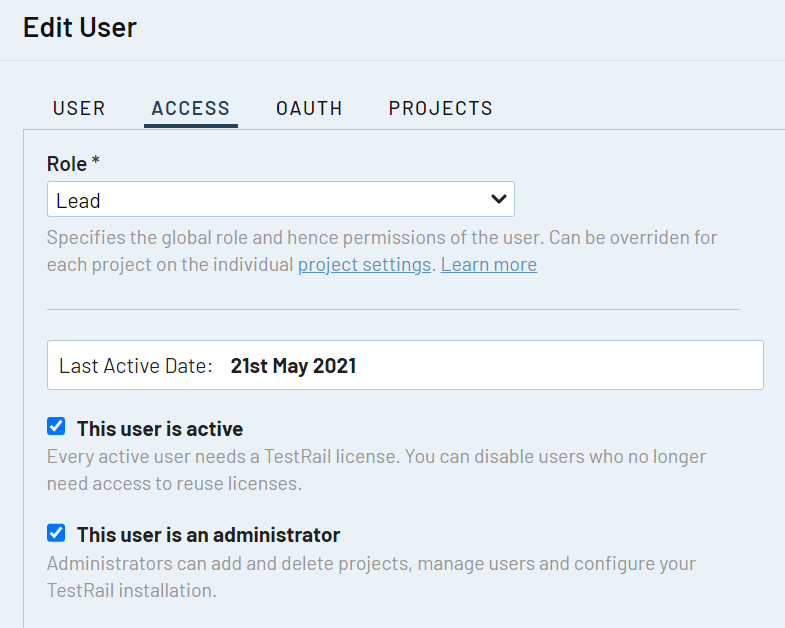Screen dimensions: 785x628
Task: Click the Edit User page heading
Action: [80, 27]
